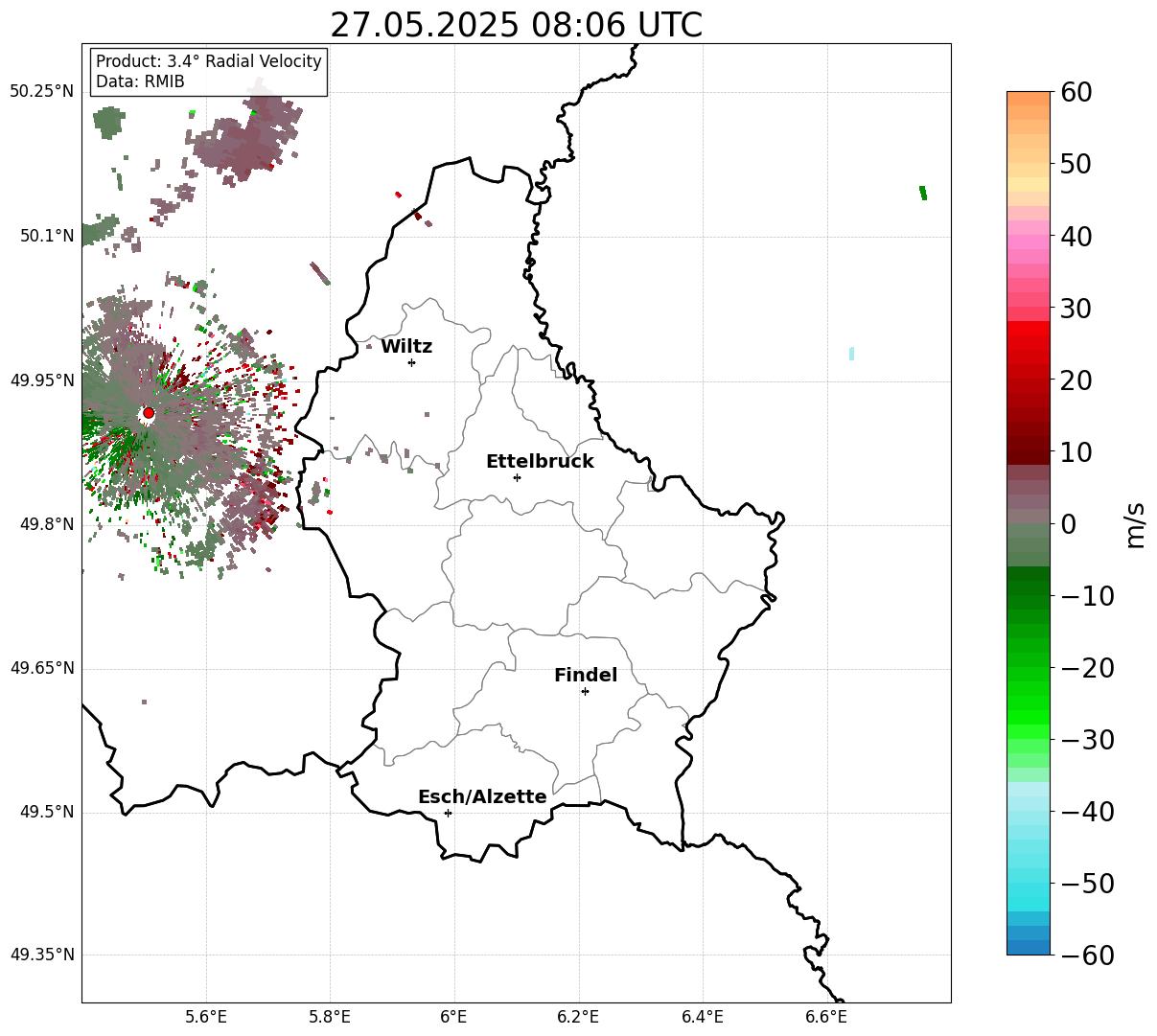Click the Data: RMIB text
Viewport: 1157px width, 1036px height.
click(140, 81)
